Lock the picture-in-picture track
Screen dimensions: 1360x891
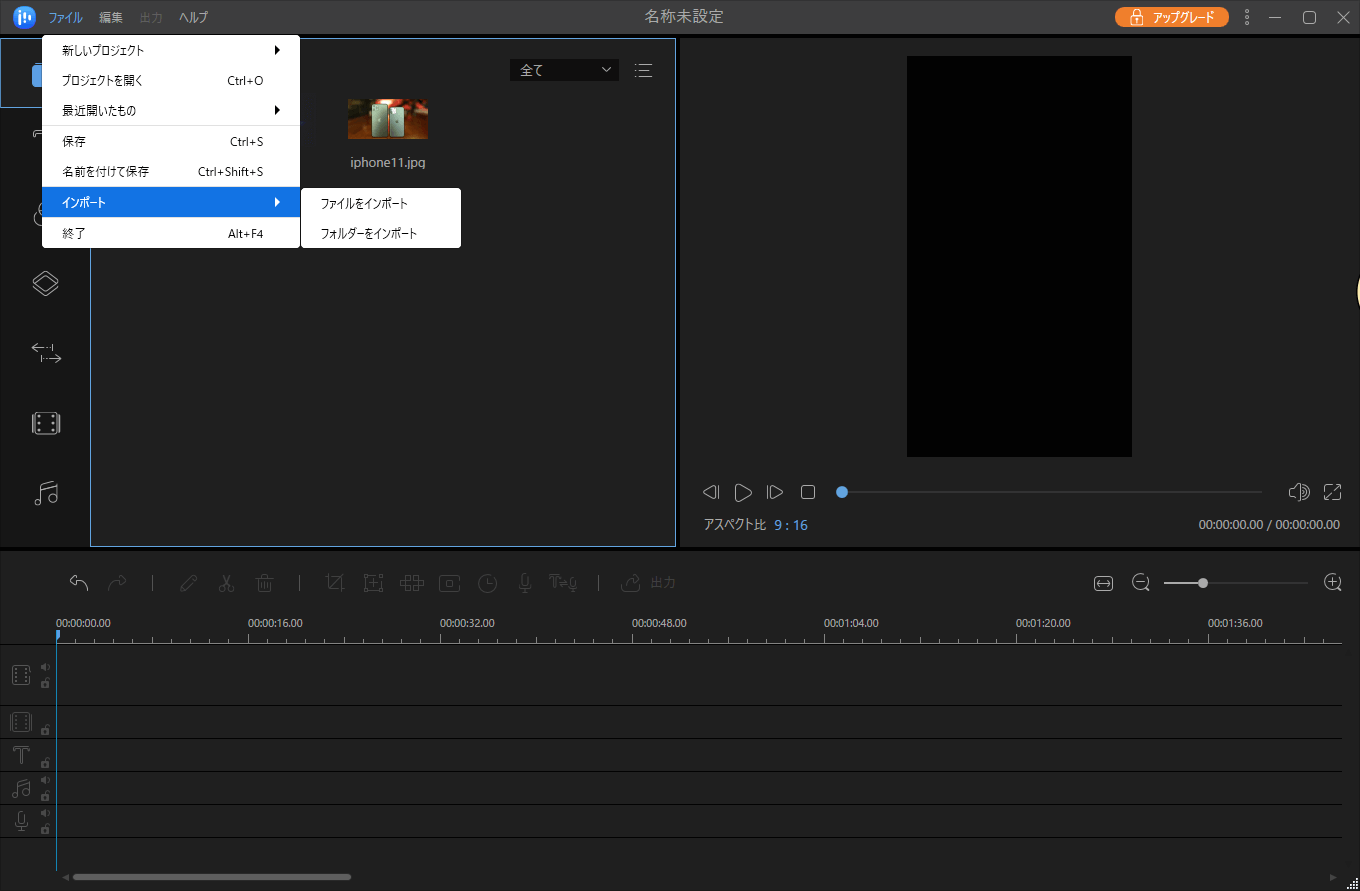coord(45,730)
